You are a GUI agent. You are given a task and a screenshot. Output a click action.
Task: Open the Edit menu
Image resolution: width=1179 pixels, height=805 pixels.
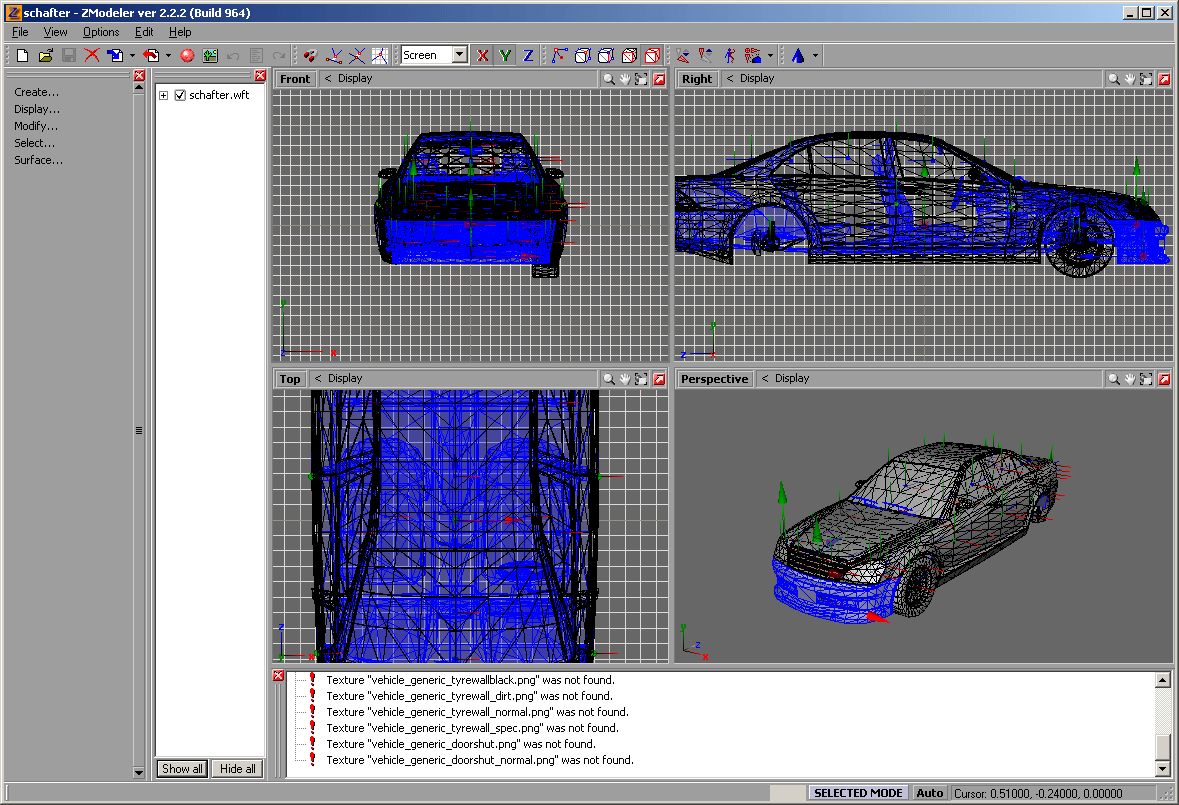click(143, 32)
